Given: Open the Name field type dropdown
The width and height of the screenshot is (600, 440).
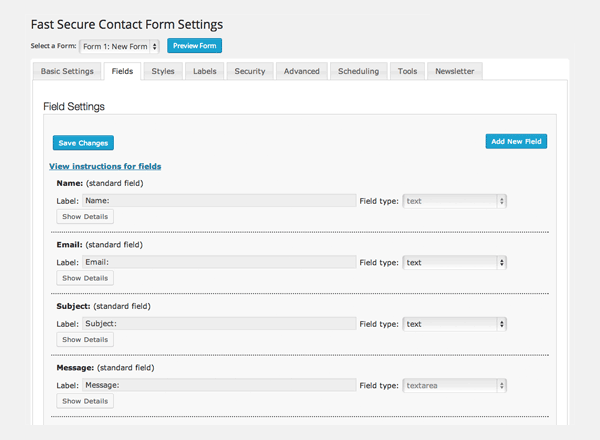Looking at the screenshot, I should click(455, 201).
